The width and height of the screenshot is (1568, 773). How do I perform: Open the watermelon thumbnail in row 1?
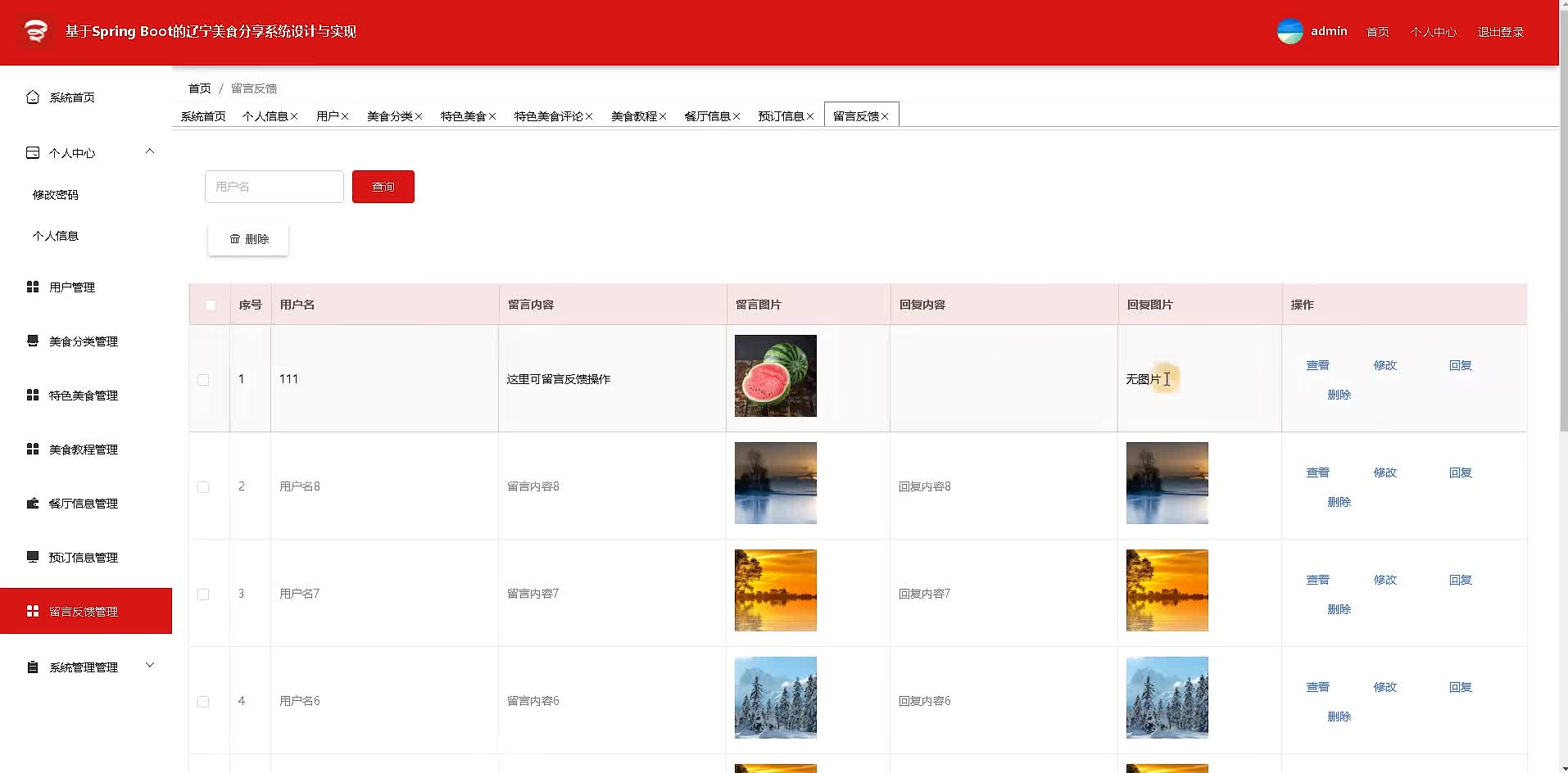point(776,376)
